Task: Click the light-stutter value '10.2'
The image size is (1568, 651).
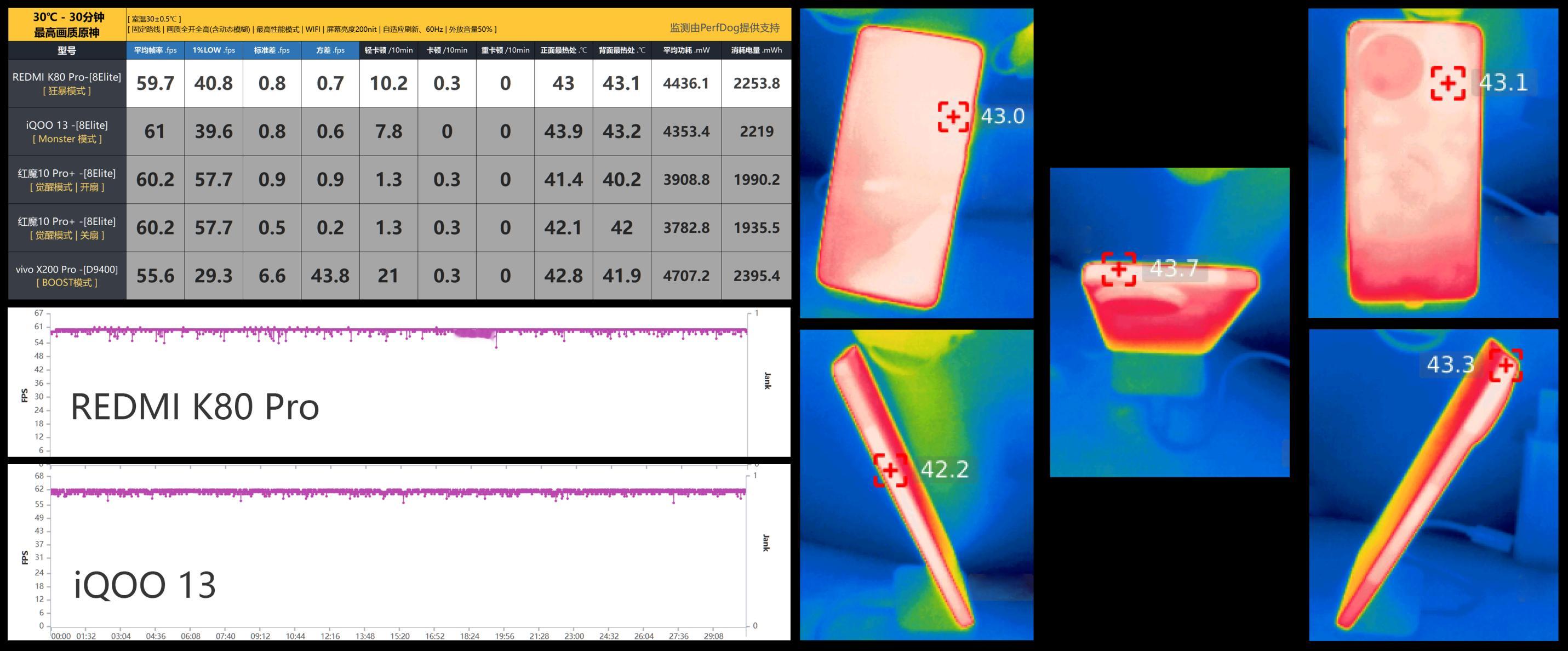Action: point(388,83)
